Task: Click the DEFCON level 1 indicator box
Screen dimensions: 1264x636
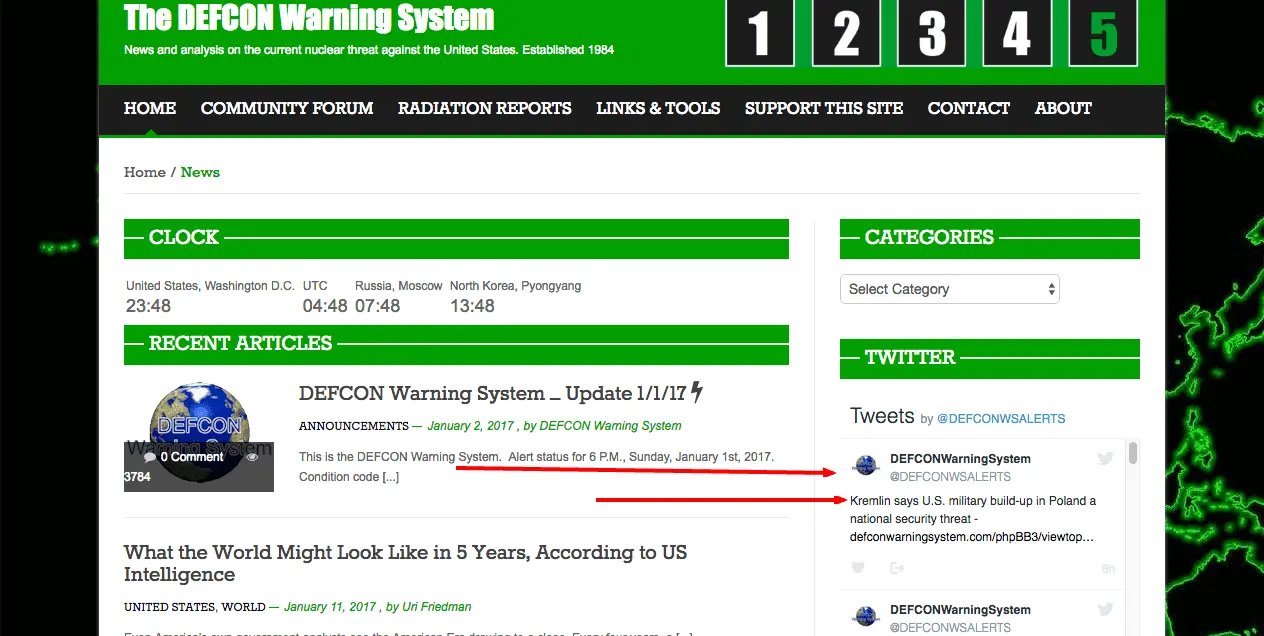Action: [x=759, y=33]
